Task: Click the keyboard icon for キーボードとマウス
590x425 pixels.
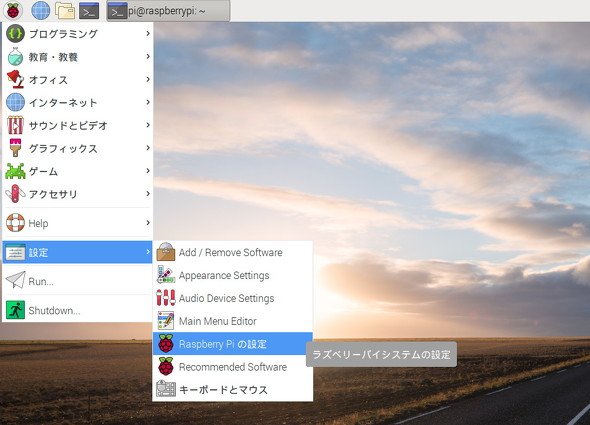Action: pyautogui.click(x=166, y=389)
